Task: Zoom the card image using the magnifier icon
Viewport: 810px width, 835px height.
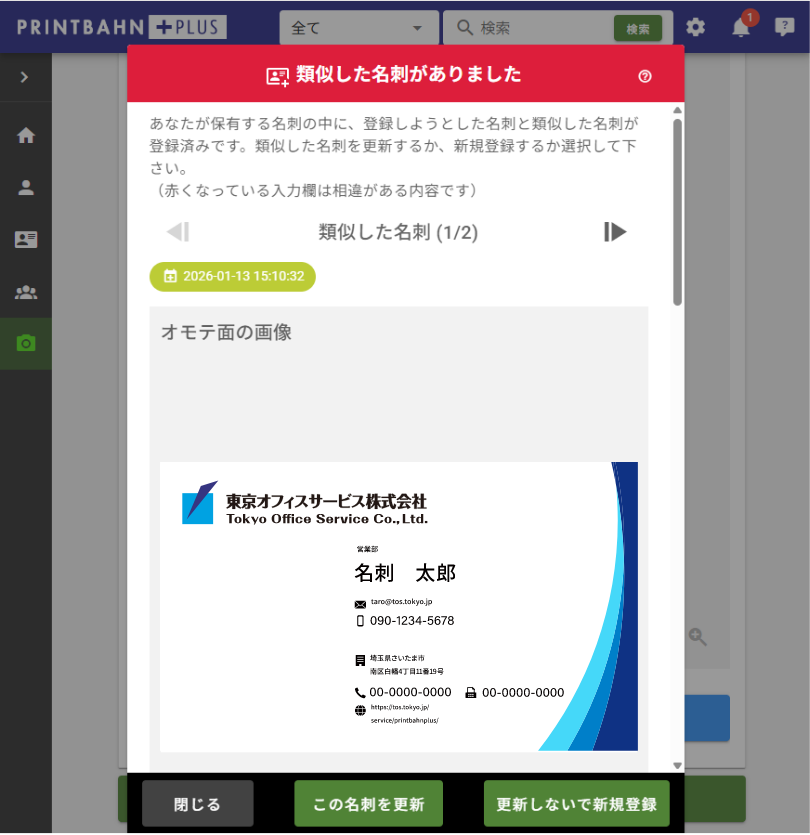Action: (697, 637)
